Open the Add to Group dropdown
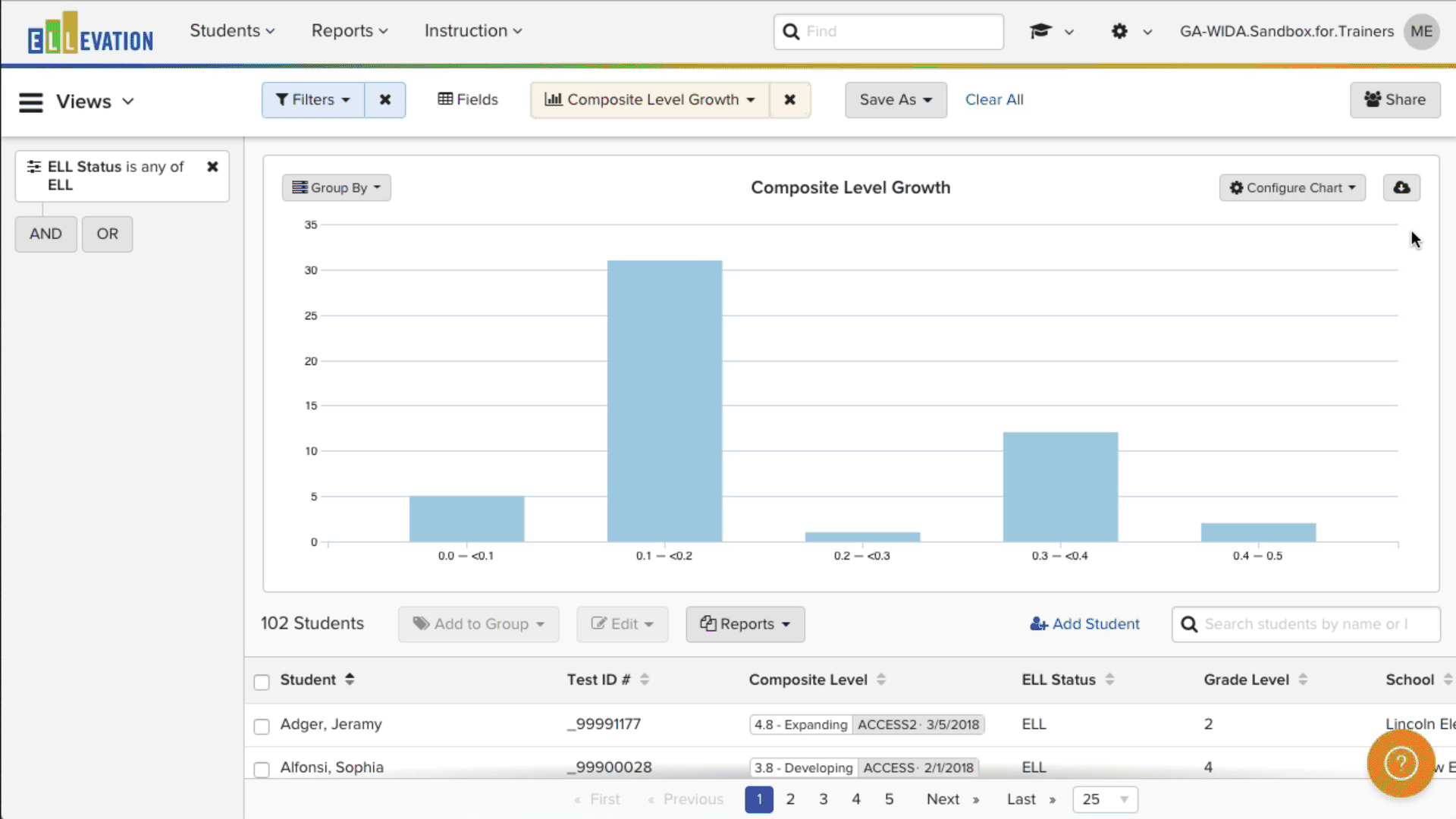The image size is (1456, 819). (x=479, y=624)
